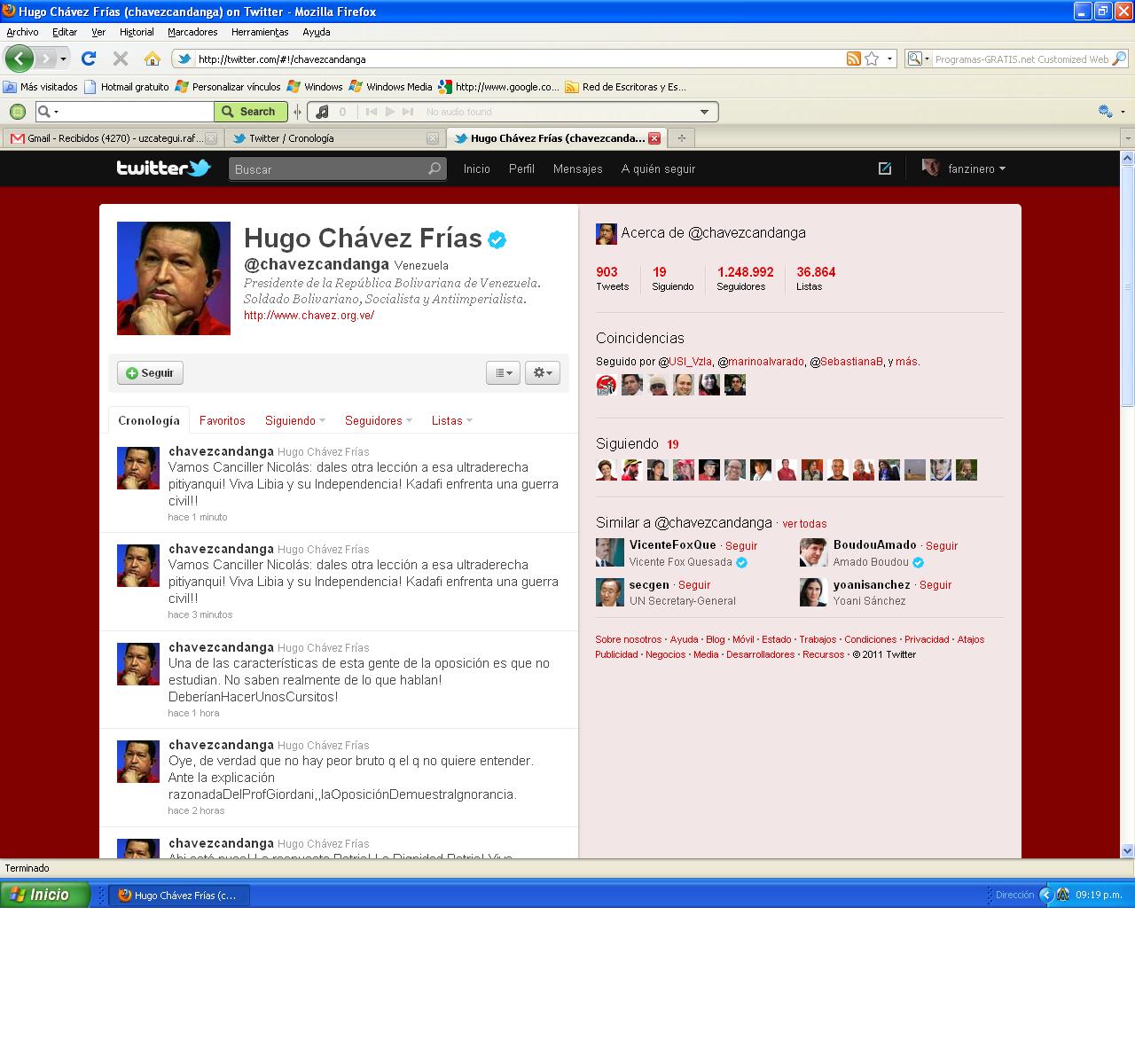Screen dimensions: 1135x1064
Task: Expand the Siguiendo tab dropdown
Action: (x=323, y=421)
